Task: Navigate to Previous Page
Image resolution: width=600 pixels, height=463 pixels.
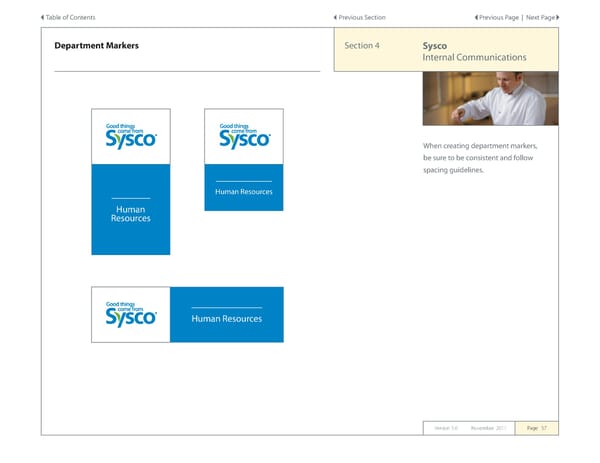Action: [x=499, y=18]
